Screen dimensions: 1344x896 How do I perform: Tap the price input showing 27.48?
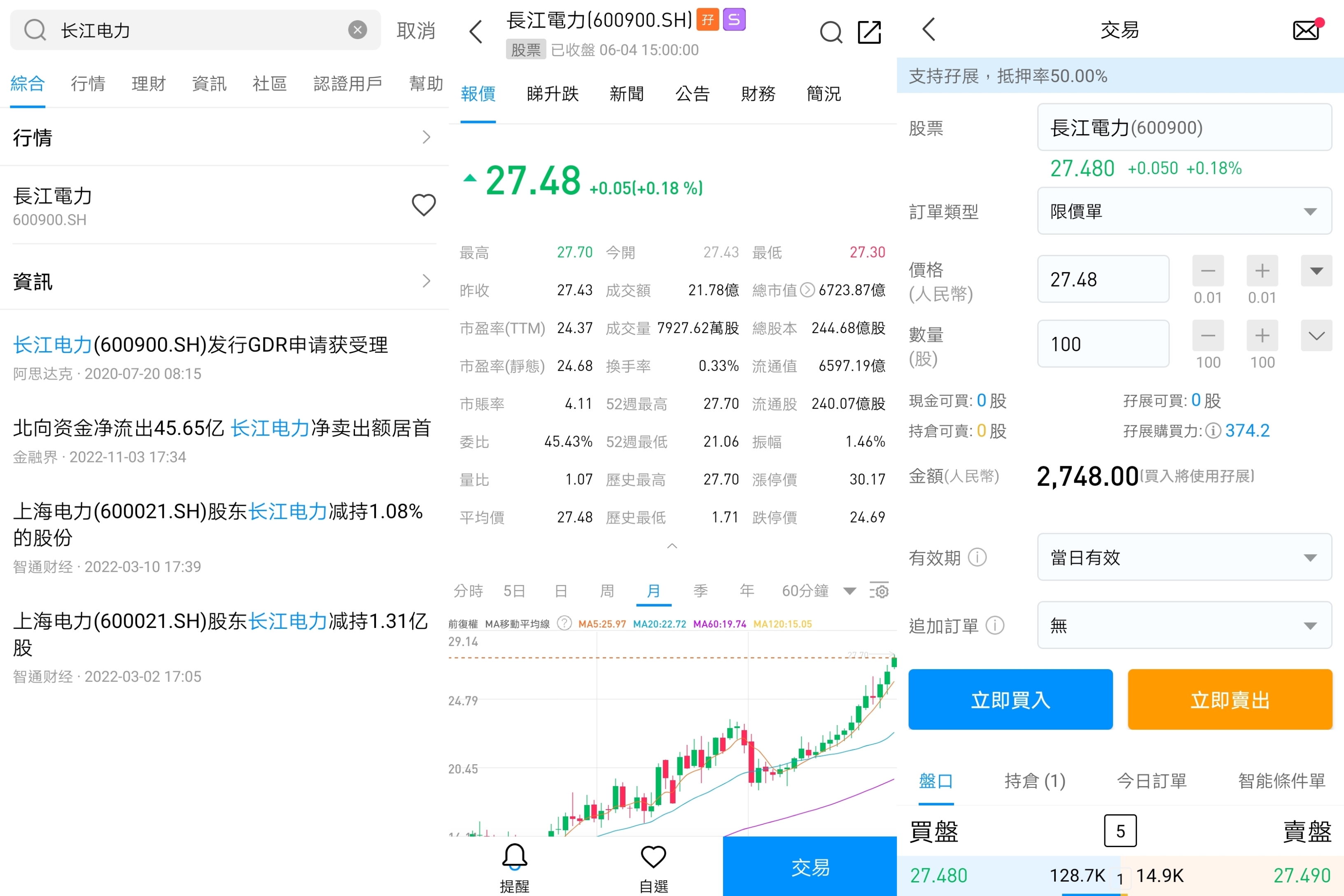(x=1104, y=279)
